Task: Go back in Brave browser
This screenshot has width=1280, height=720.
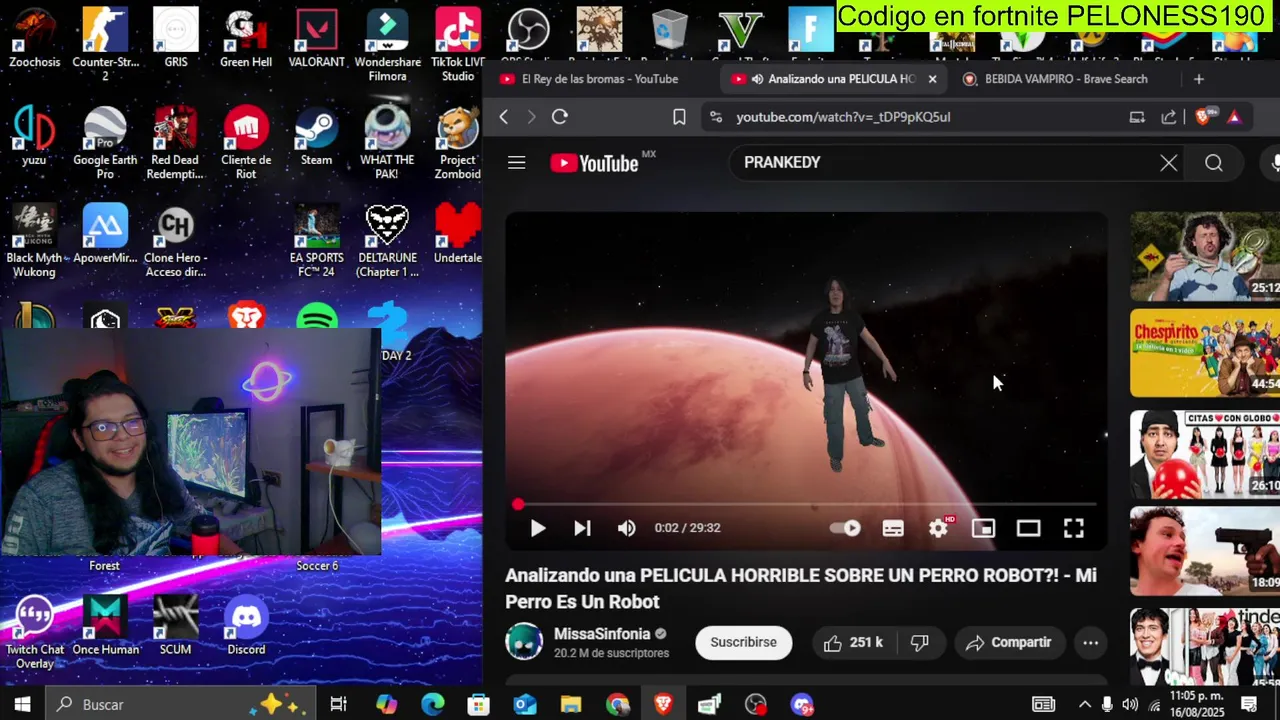Action: pyautogui.click(x=503, y=117)
